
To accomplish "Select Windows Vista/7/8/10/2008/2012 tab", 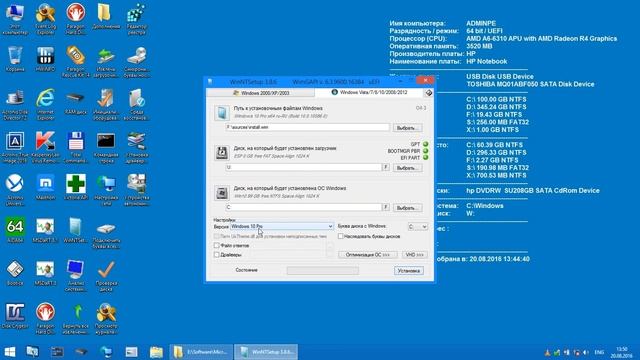I will [369, 93].
